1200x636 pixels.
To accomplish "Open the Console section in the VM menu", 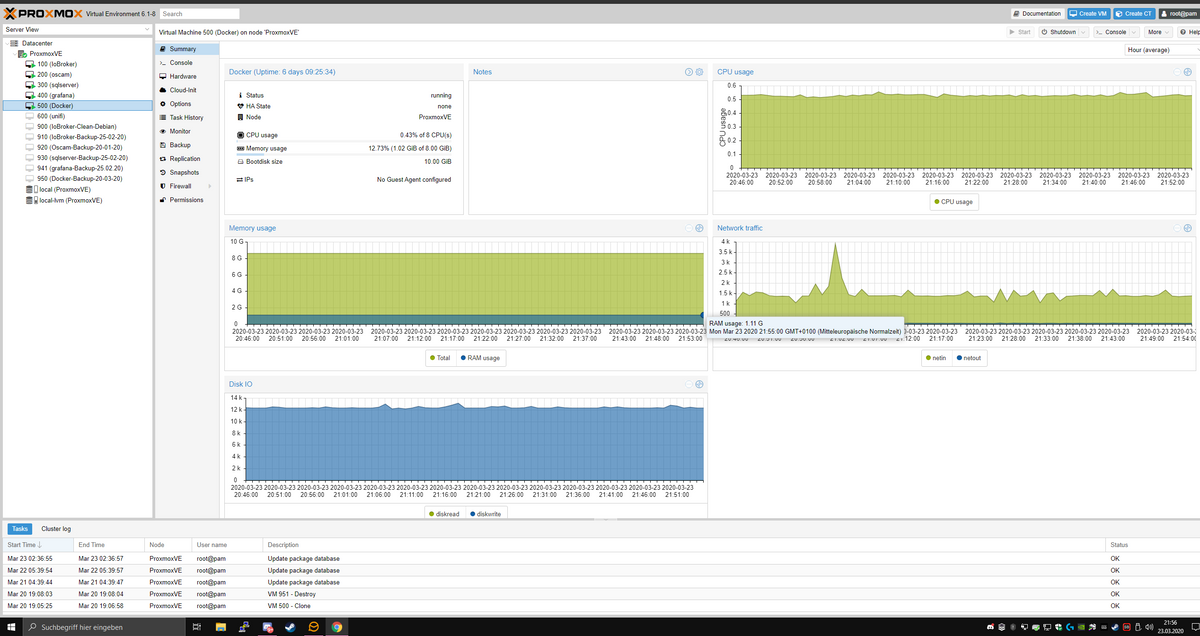I will tap(186, 62).
